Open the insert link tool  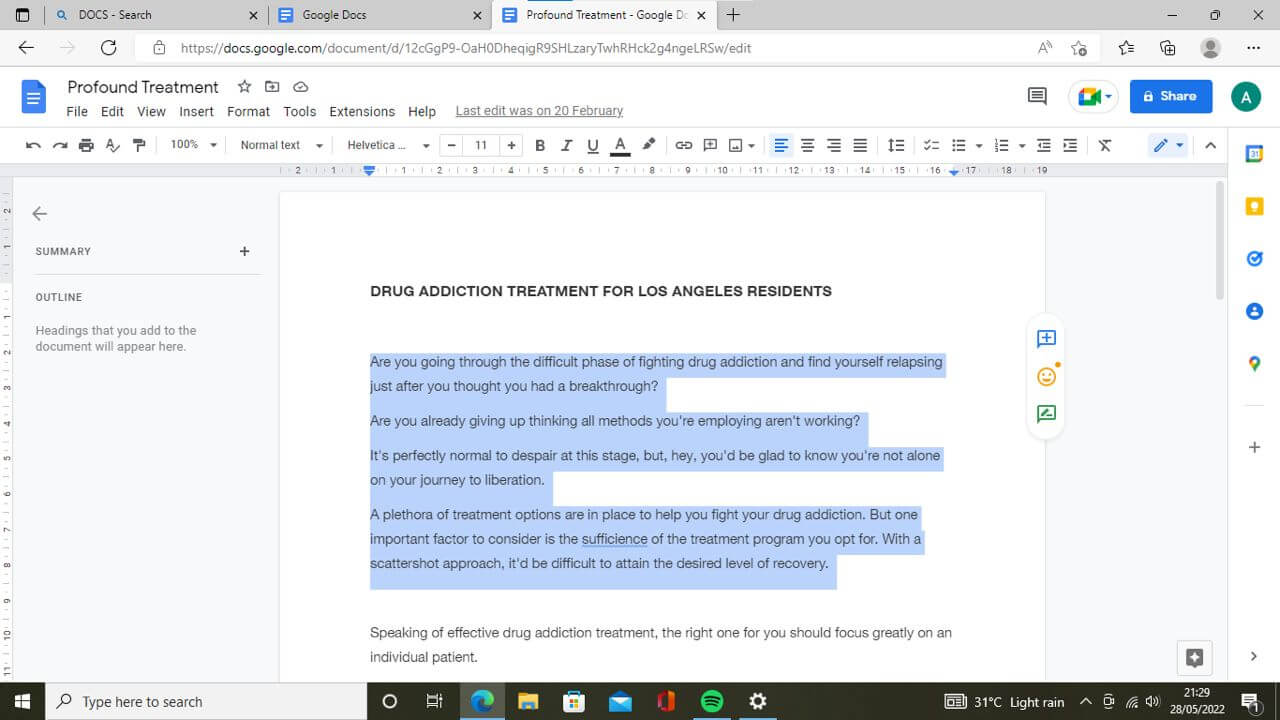684,145
